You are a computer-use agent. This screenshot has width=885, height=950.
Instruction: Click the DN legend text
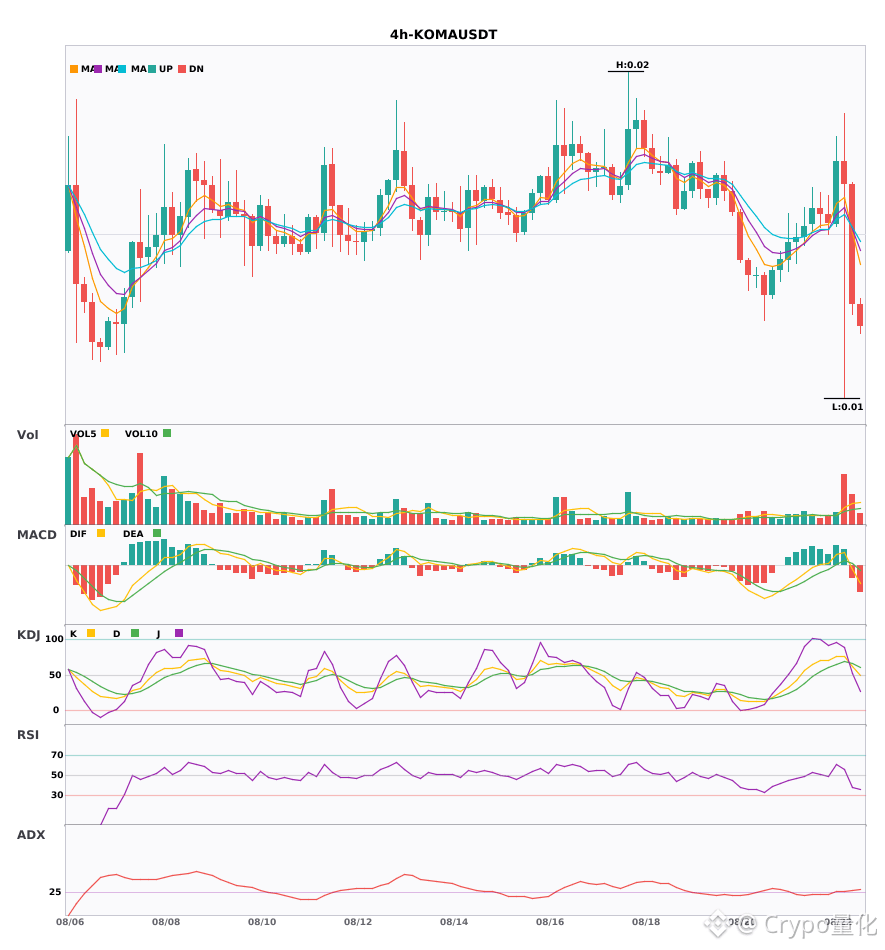[x=196, y=69]
